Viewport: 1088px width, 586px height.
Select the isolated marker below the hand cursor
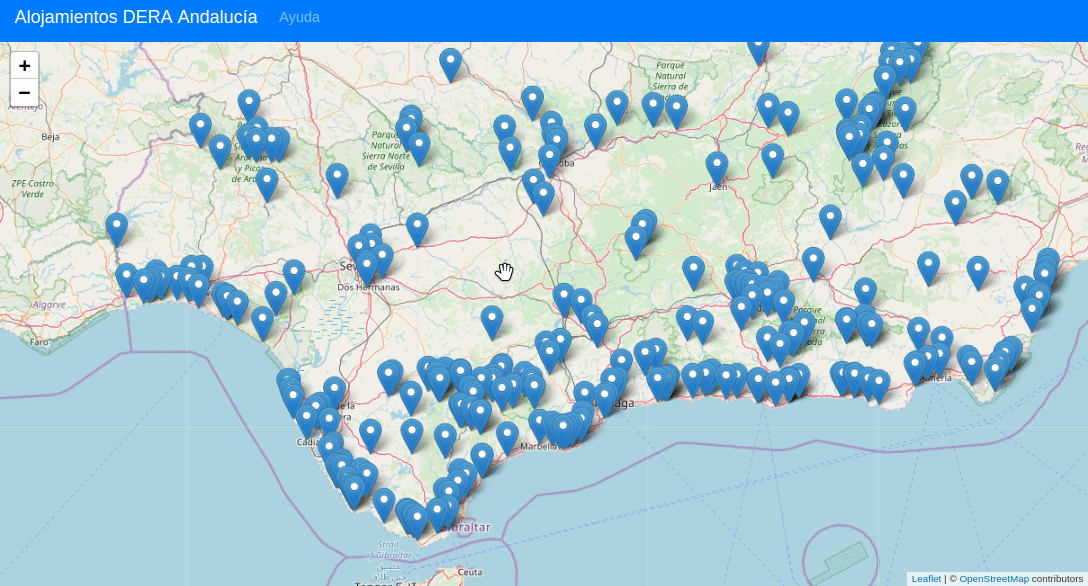pyautogui.click(x=491, y=319)
